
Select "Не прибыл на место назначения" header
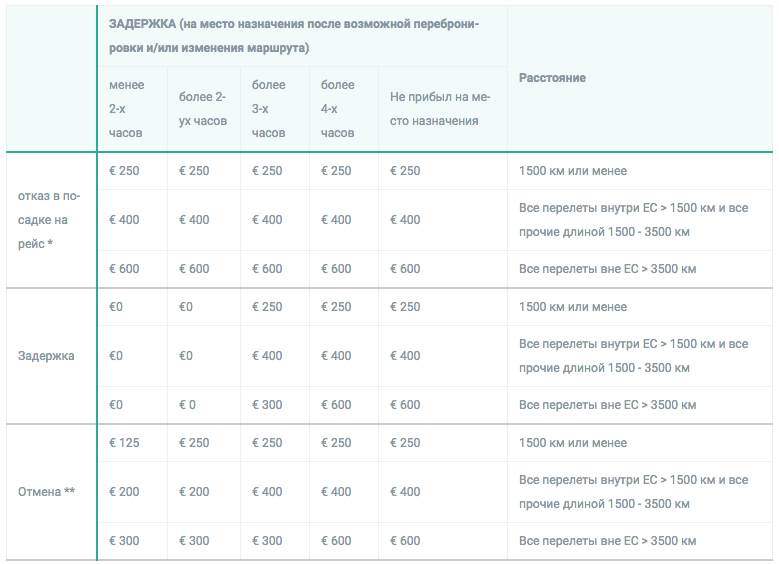tap(441, 109)
